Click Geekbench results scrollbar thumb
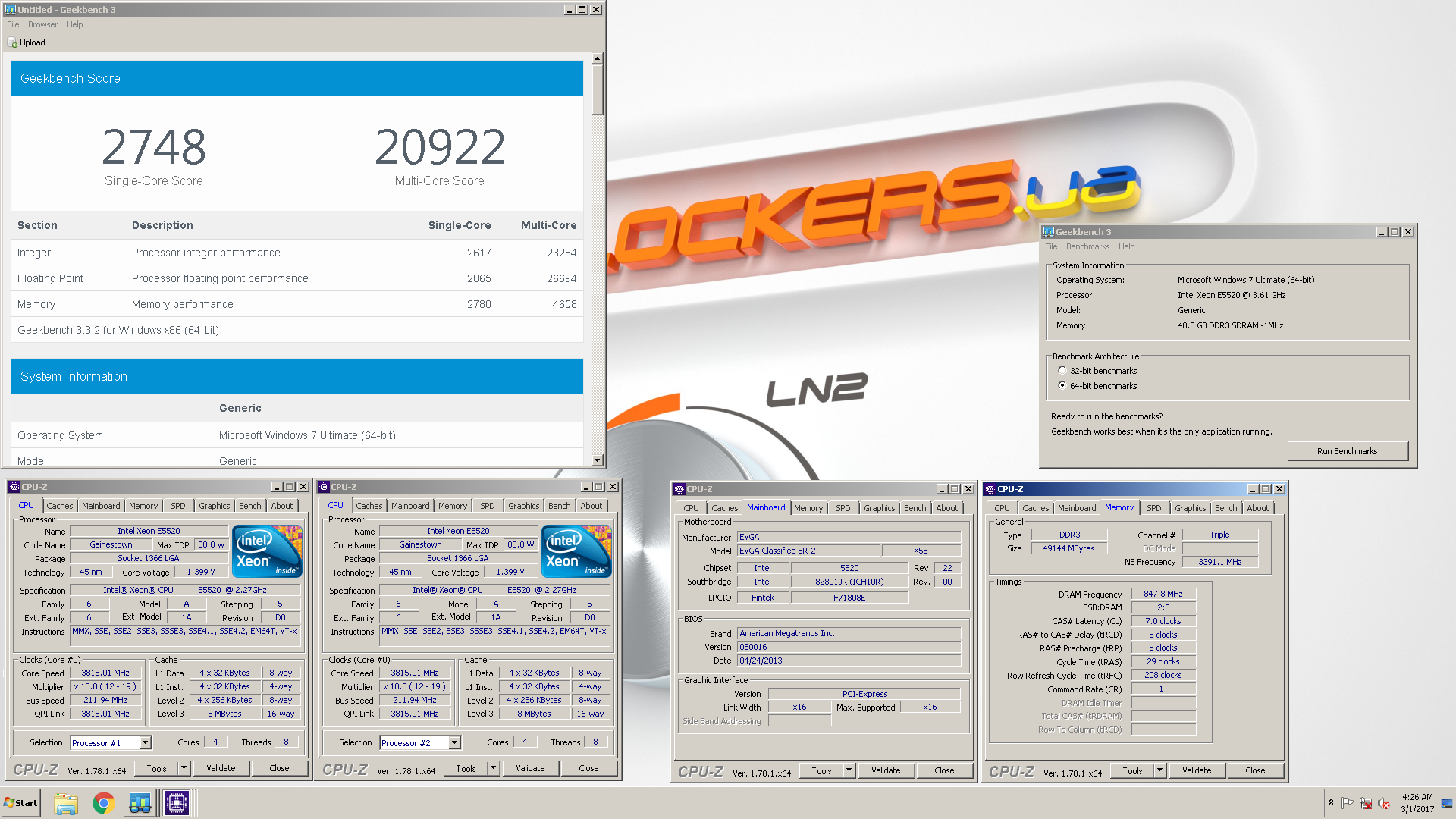The width and height of the screenshot is (1456, 819). click(x=598, y=89)
